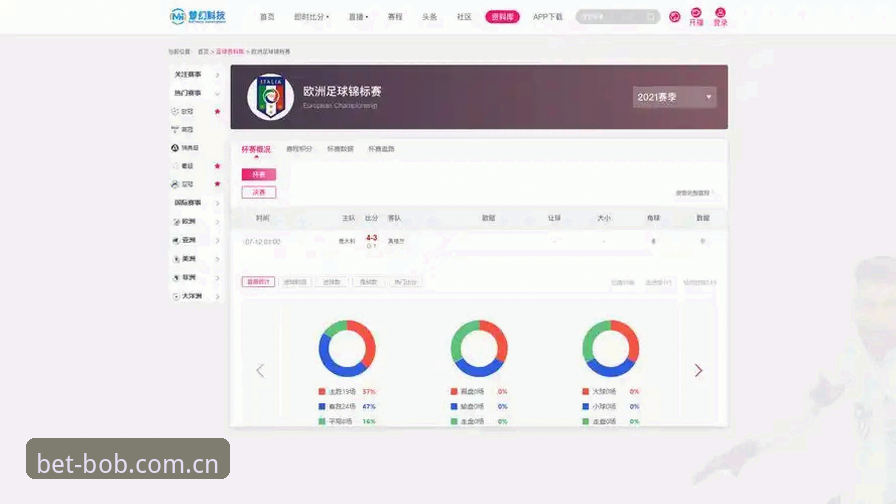This screenshot has height=504, width=896.
Task: Click the green swatch beside the 16% legend
Action: 322,421
